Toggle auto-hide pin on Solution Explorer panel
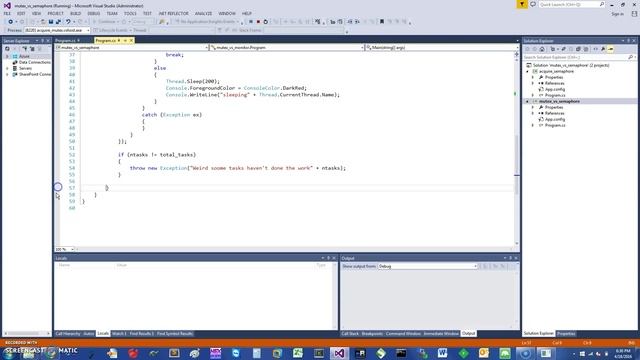640x360 pixels. pyautogui.click(x=629, y=41)
